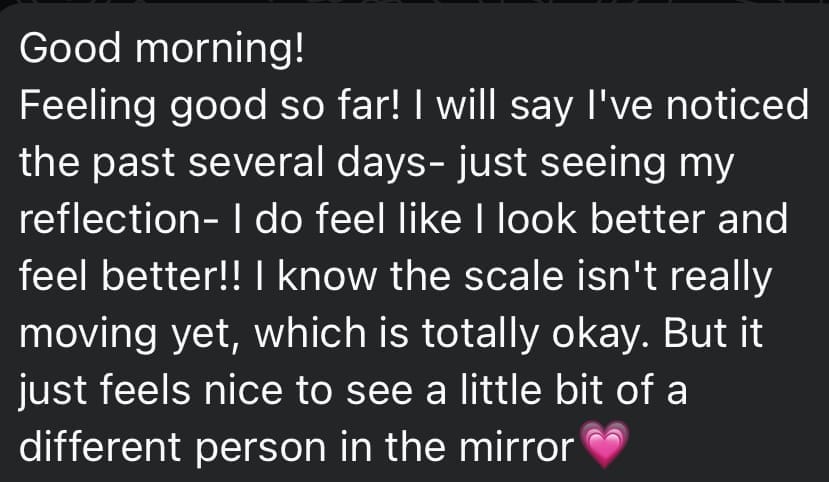The width and height of the screenshot is (829, 482).
Task: Click the phrase 'totally okay.'
Action: (537, 335)
